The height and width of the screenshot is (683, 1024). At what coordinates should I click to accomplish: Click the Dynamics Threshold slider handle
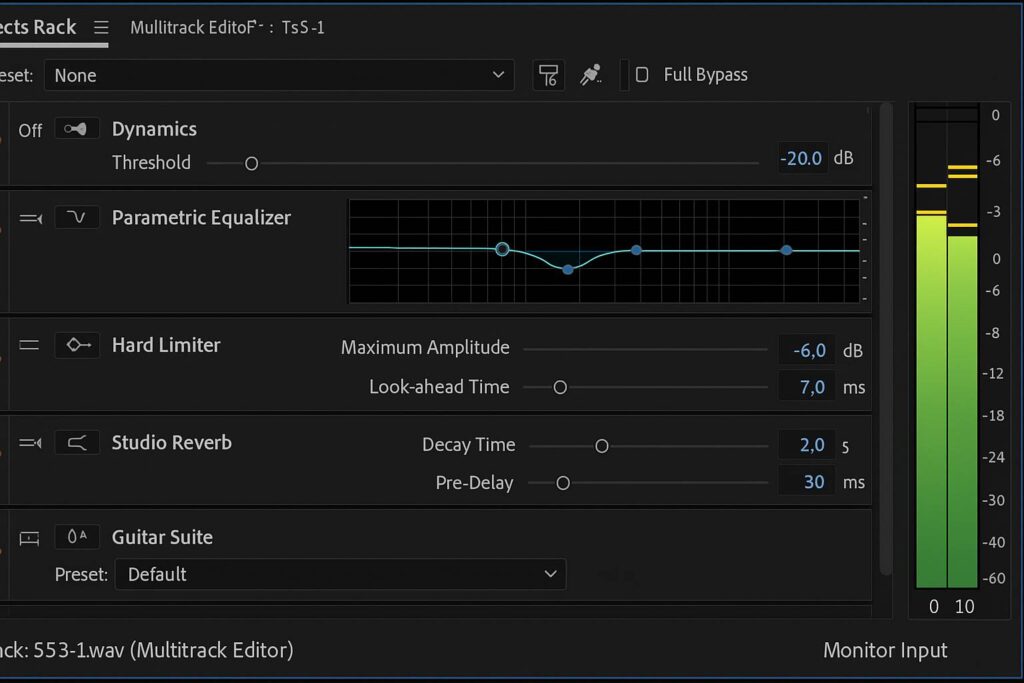[252, 163]
